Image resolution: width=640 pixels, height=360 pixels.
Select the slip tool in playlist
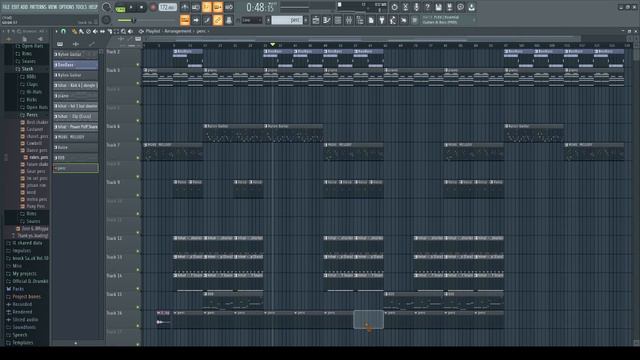pyautogui.click(x=102, y=31)
